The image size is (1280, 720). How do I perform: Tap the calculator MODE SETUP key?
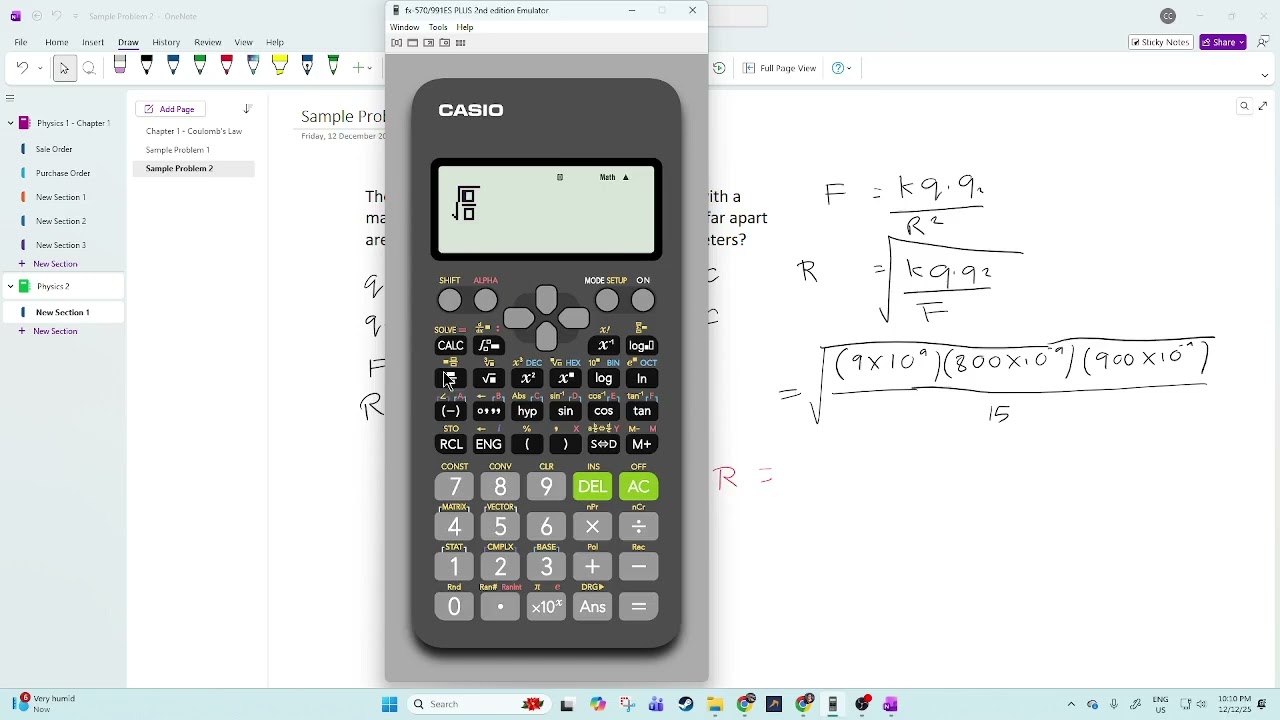[607, 300]
